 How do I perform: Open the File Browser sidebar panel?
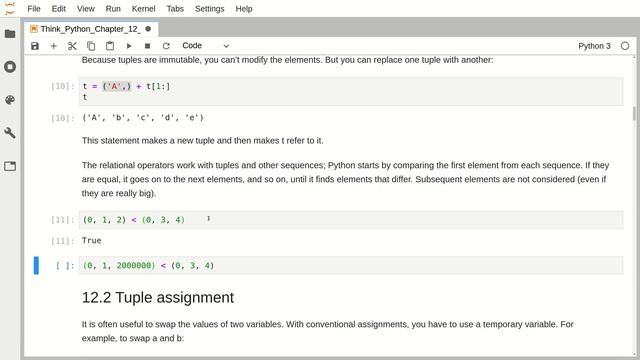point(10,34)
